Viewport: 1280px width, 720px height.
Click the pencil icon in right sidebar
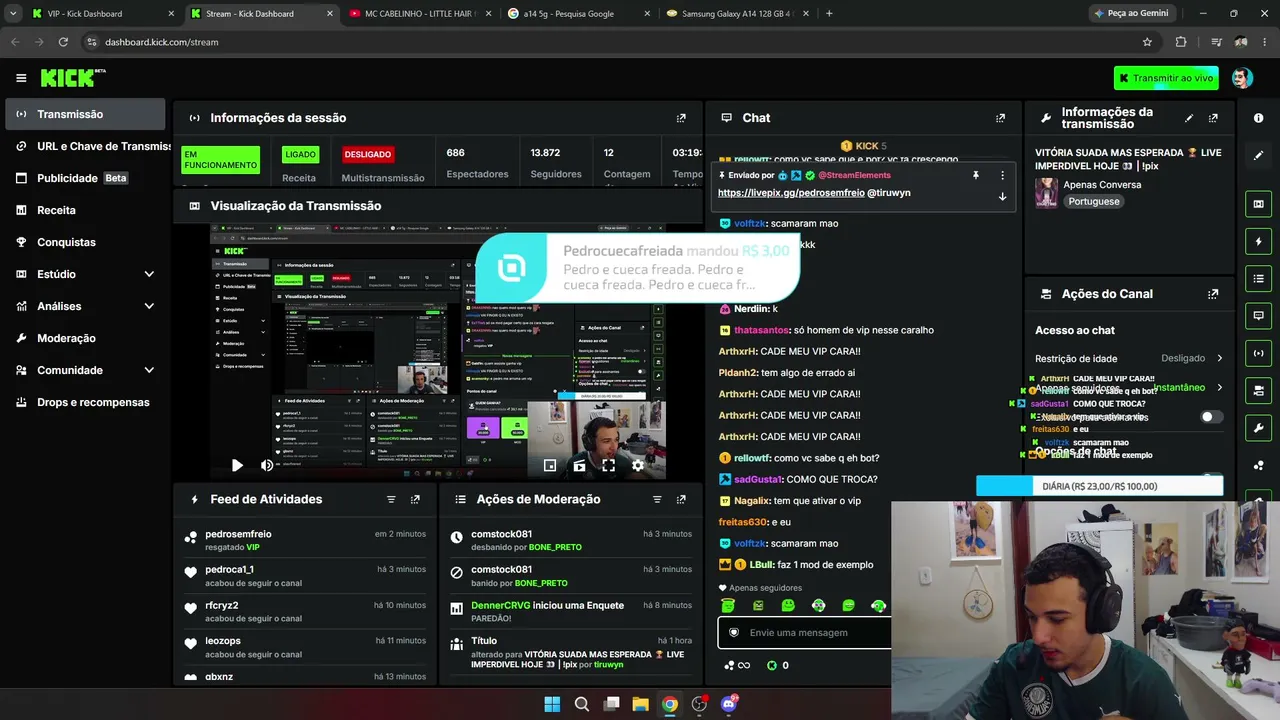(x=1258, y=156)
